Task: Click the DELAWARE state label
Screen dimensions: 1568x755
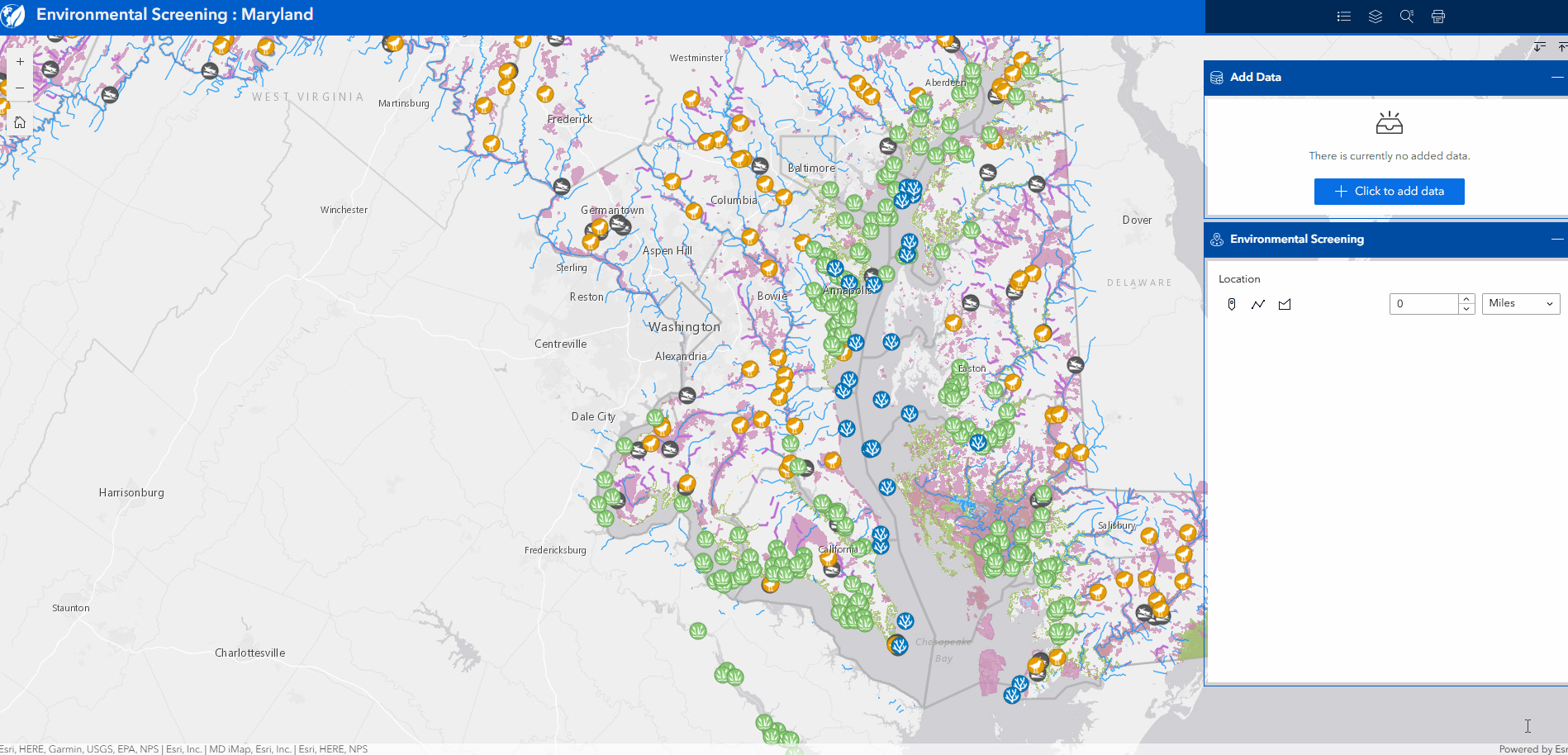Action: pos(1140,283)
